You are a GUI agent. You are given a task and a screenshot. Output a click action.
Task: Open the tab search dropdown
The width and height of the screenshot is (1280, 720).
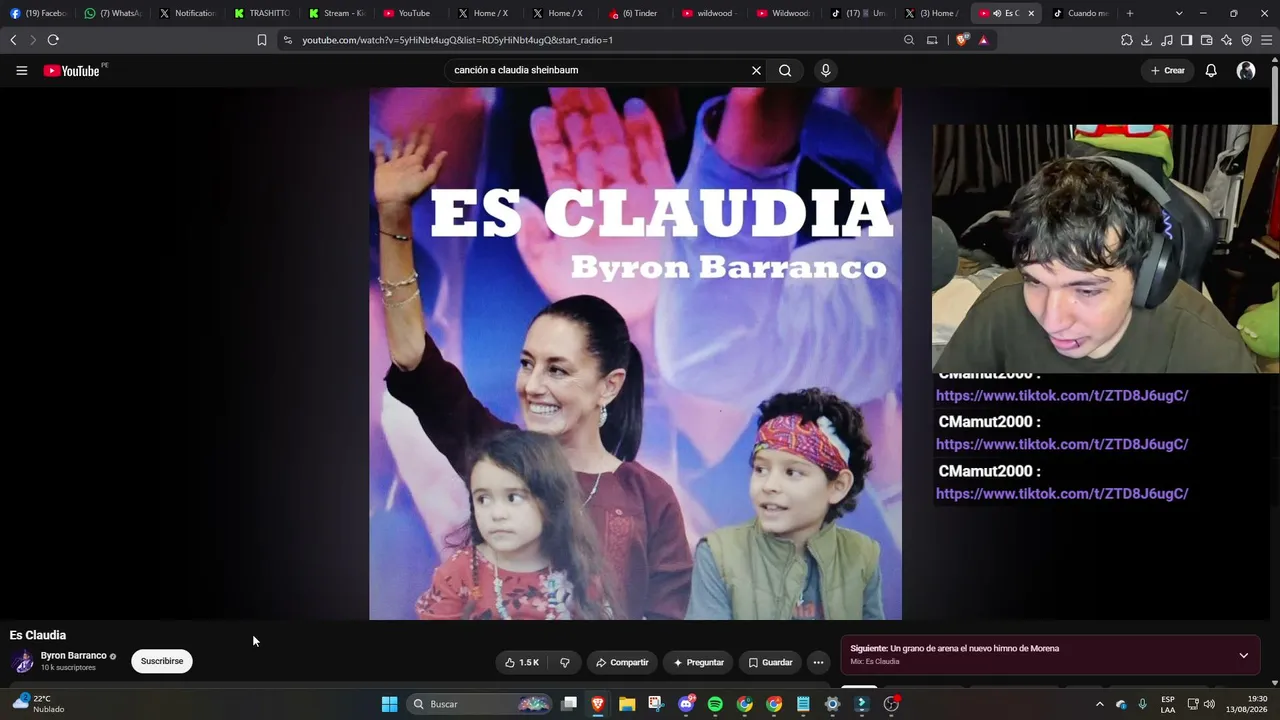(1179, 13)
